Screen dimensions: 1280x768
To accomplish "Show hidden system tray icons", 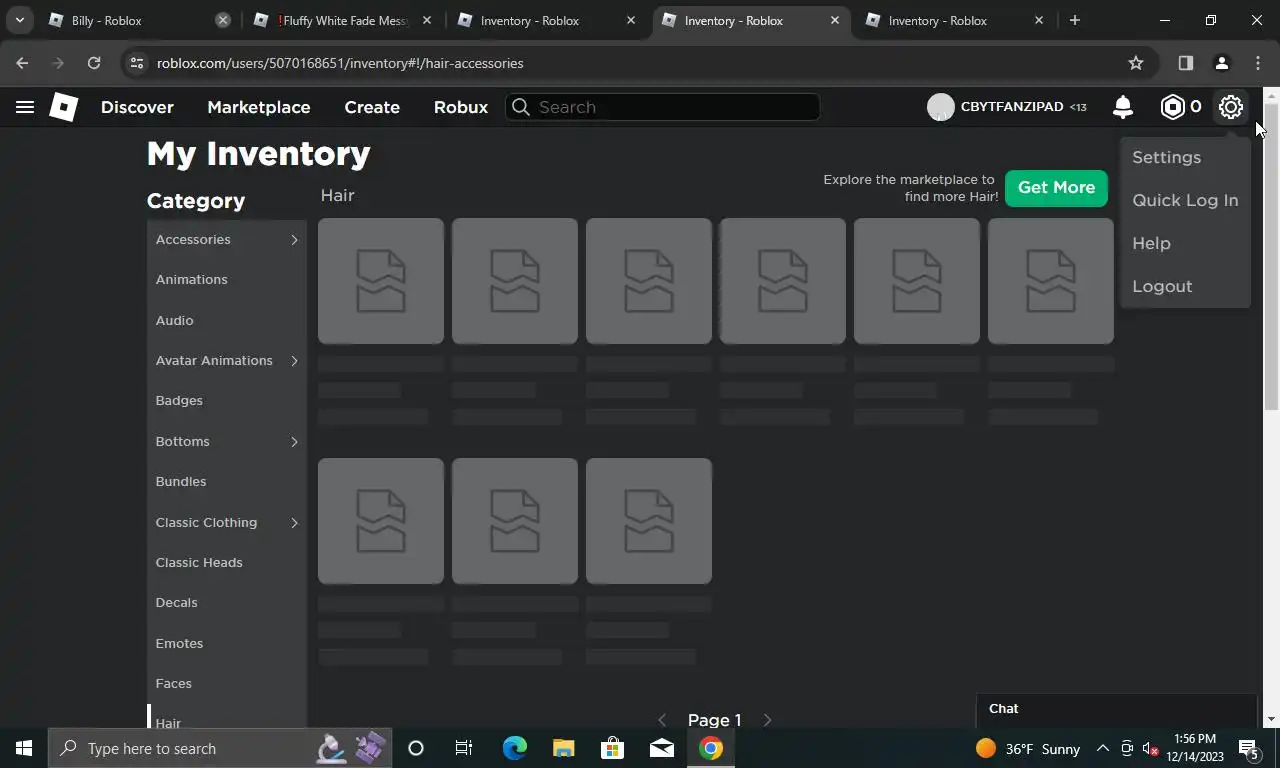I will [x=1103, y=748].
